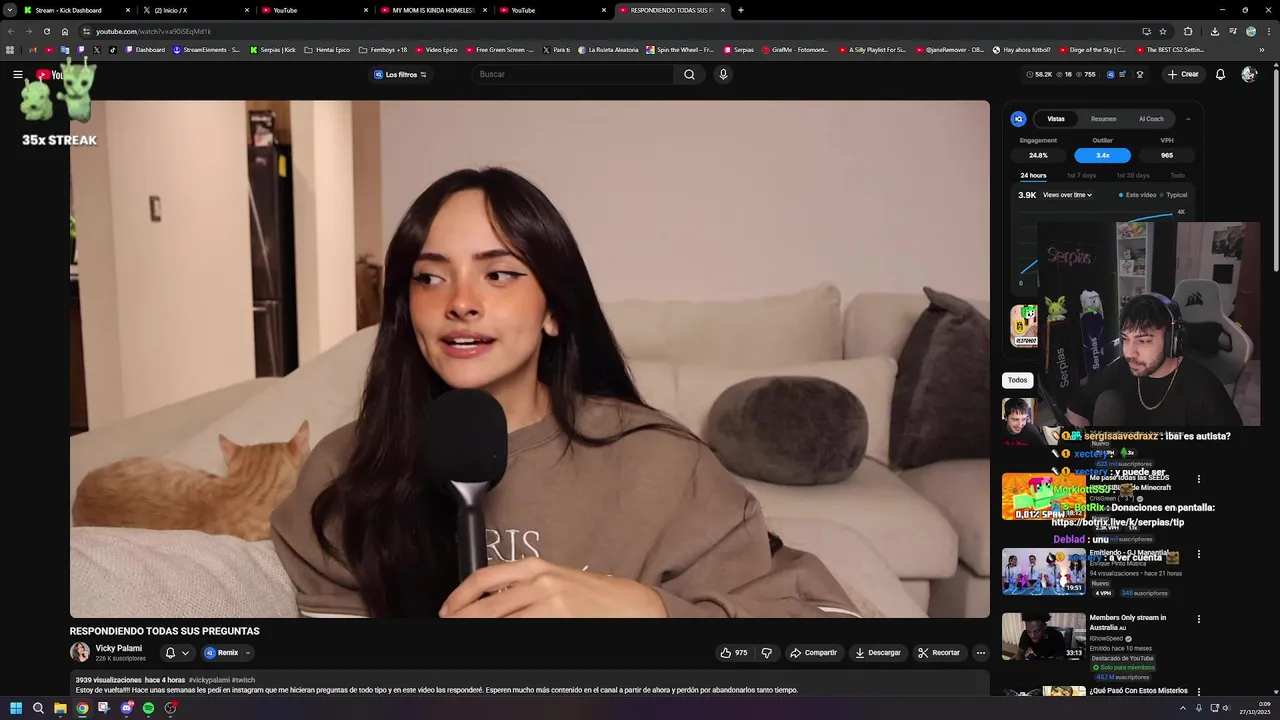This screenshot has height=720, width=1280.
Task: Click the Outlier 3.4x pill
Action: tap(1102, 155)
